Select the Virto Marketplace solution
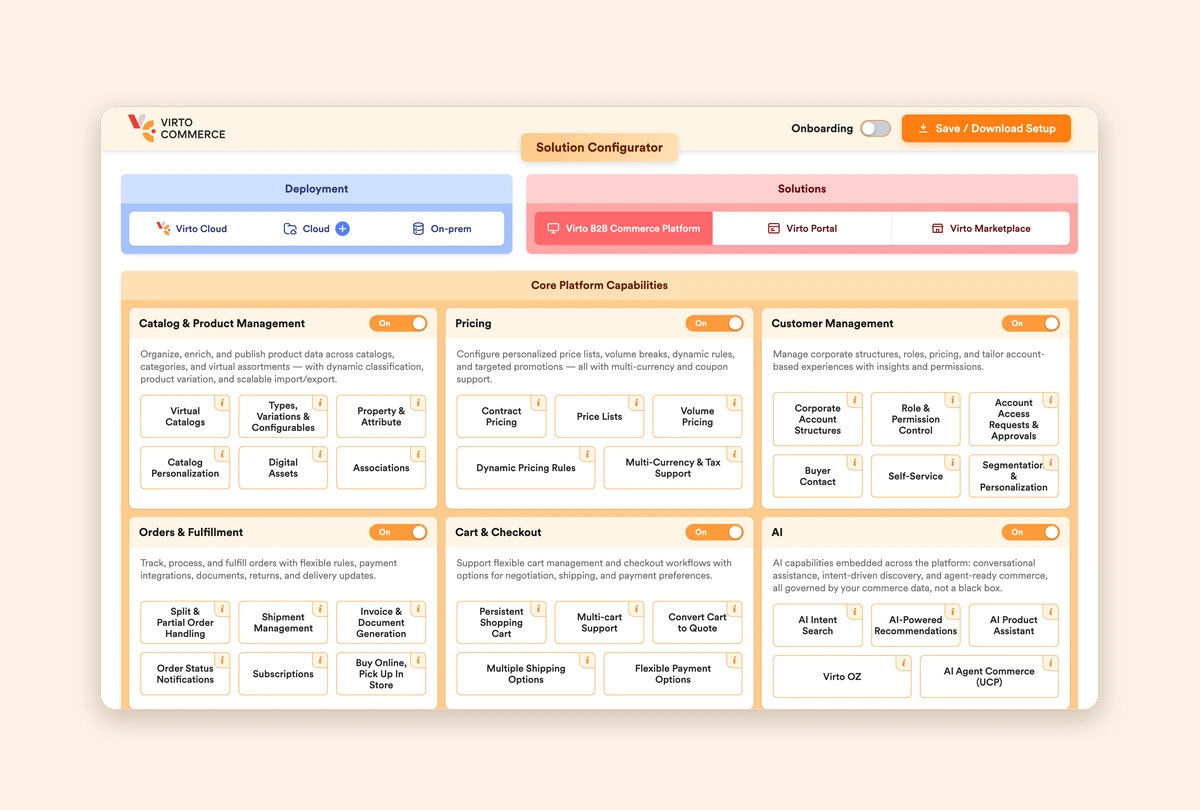Viewport: 1200px width, 810px height. pos(980,228)
